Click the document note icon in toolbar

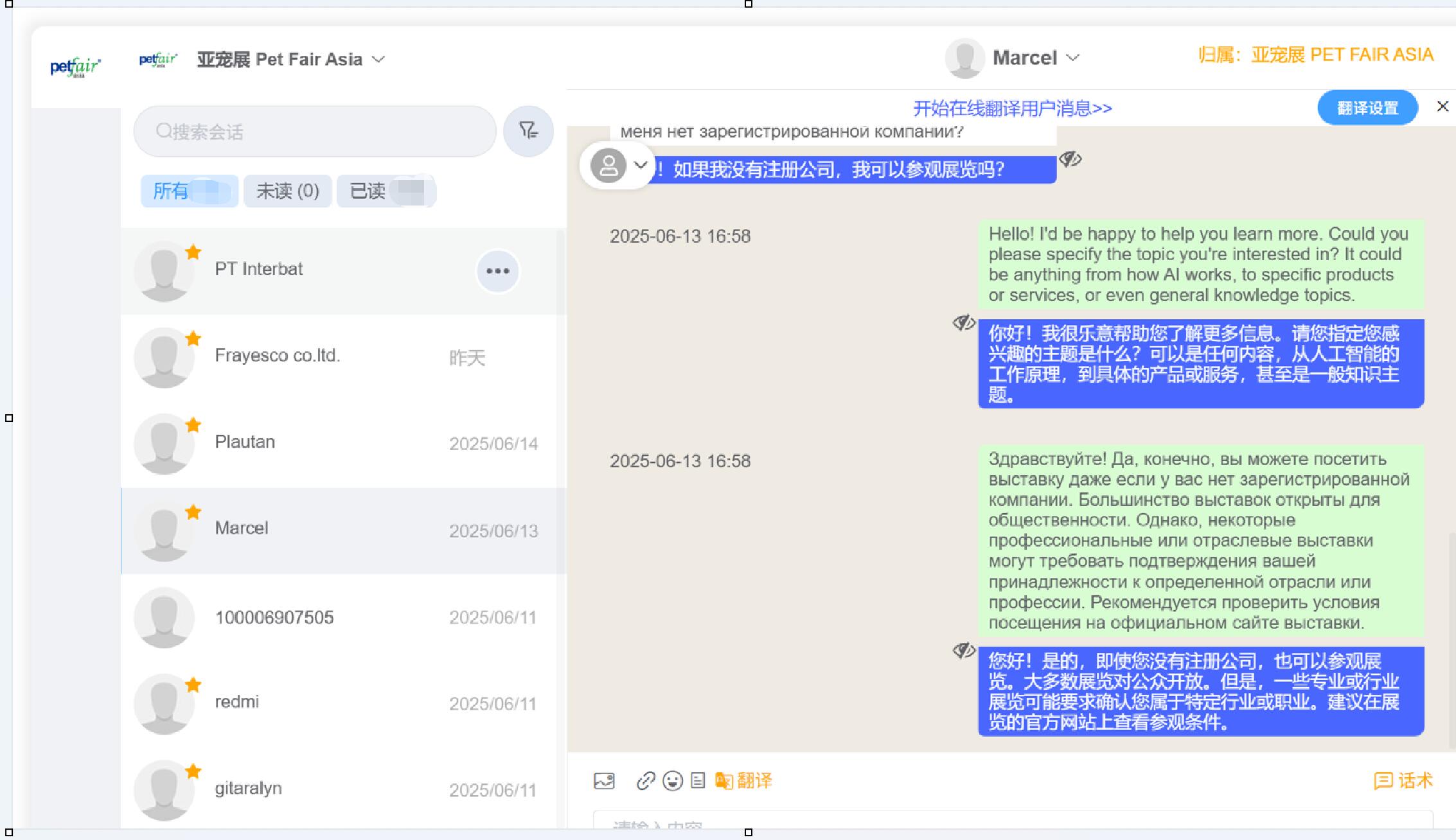tap(698, 781)
